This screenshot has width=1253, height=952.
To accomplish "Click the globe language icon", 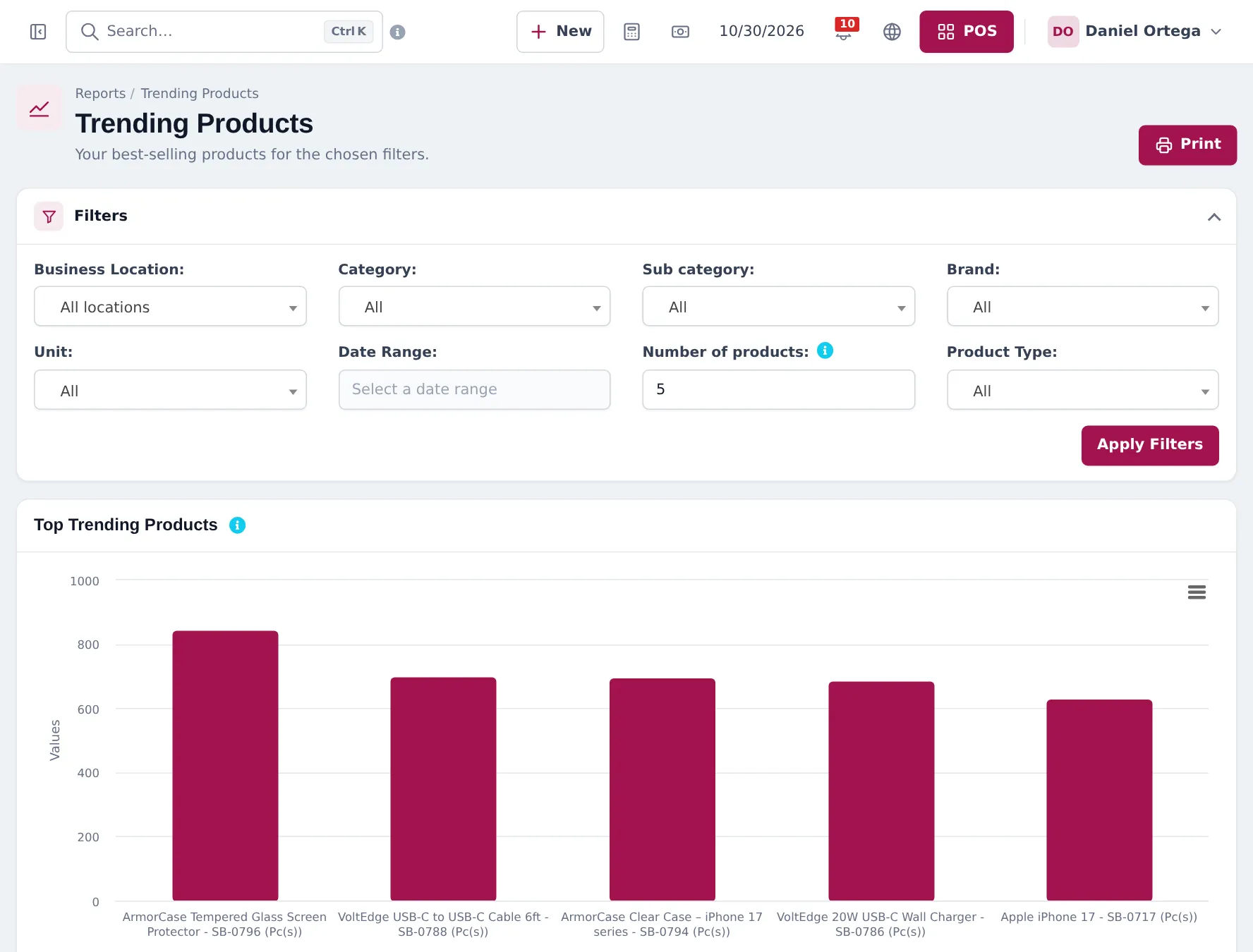I will (892, 32).
